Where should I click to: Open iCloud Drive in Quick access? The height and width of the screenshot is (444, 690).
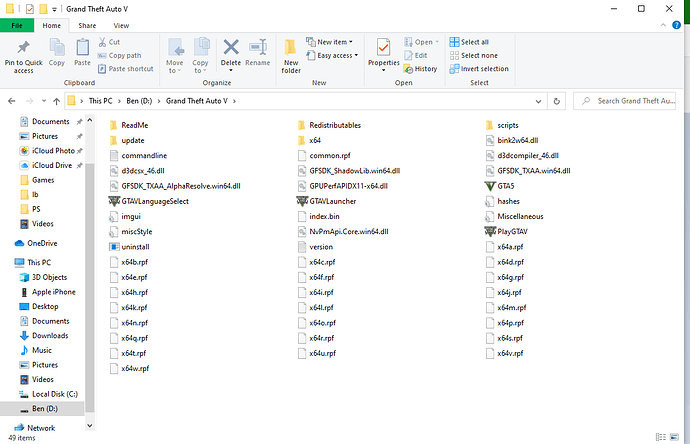click(x=46, y=165)
